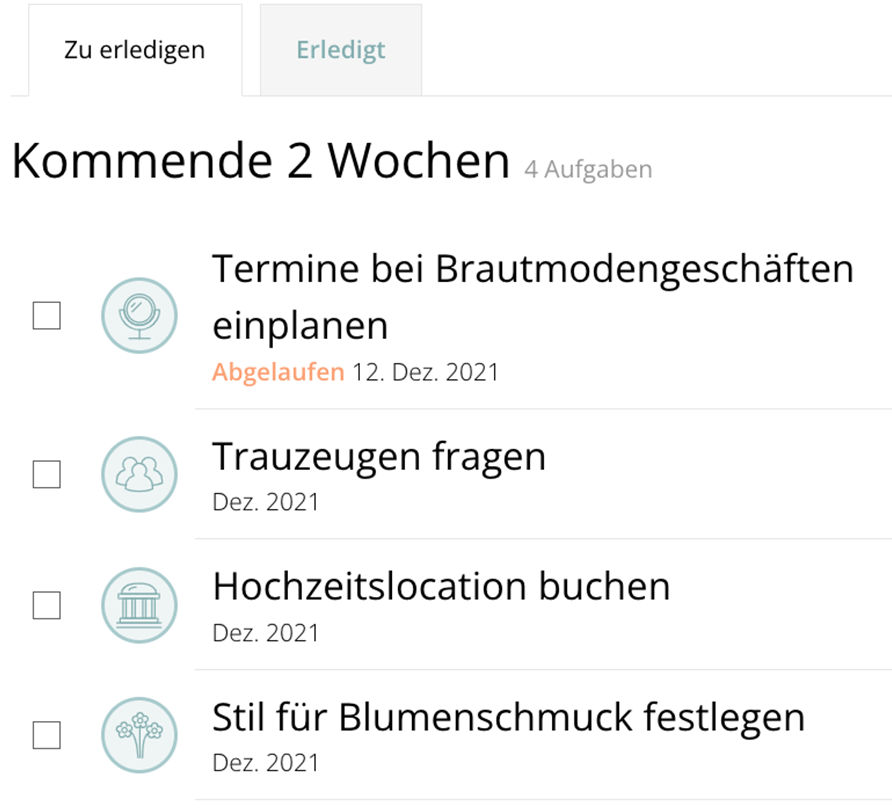The image size is (892, 810).
Task: Mark Hochzeitslocation buchen as done
Action: (x=47, y=605)
